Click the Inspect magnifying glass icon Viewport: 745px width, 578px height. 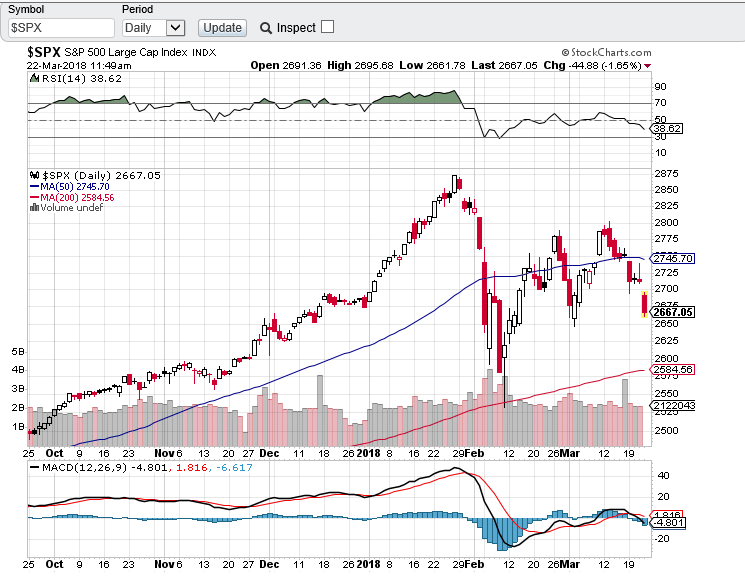[x=266, y=28]
